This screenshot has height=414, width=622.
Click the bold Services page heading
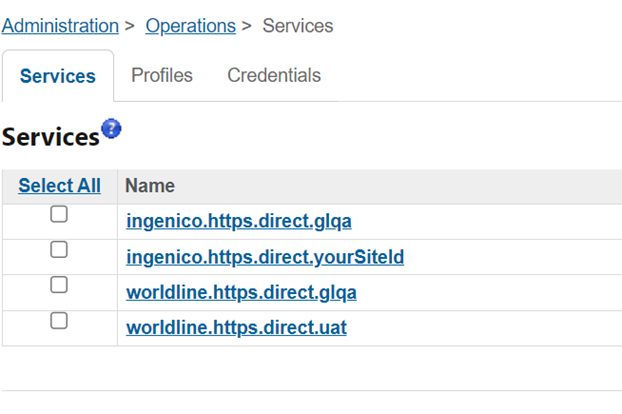pos(51,137)
